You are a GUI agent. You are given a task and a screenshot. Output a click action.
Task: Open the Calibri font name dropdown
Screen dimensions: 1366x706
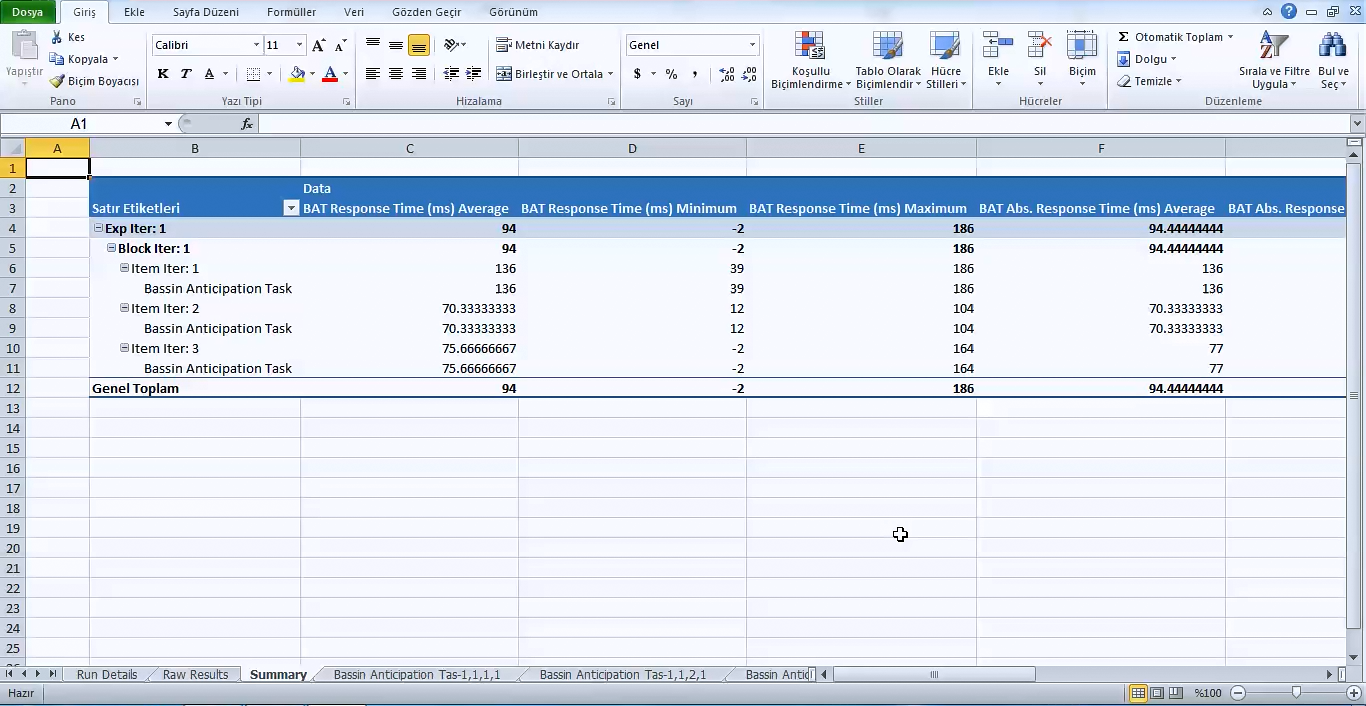257,45
